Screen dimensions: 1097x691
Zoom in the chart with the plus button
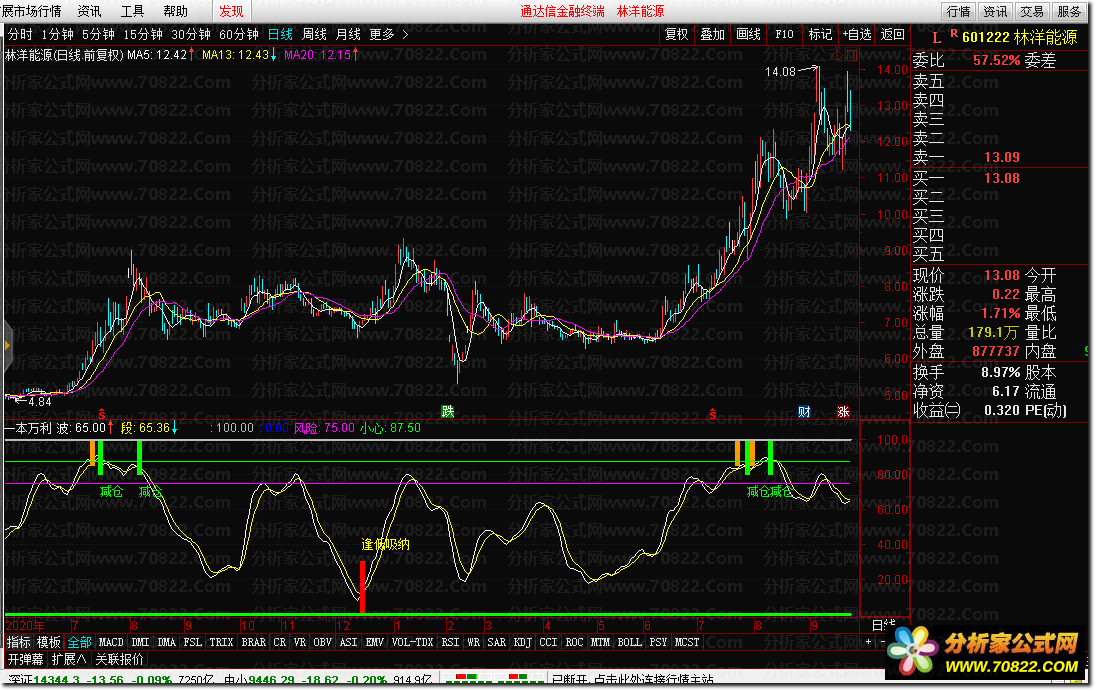pos(869,641)
